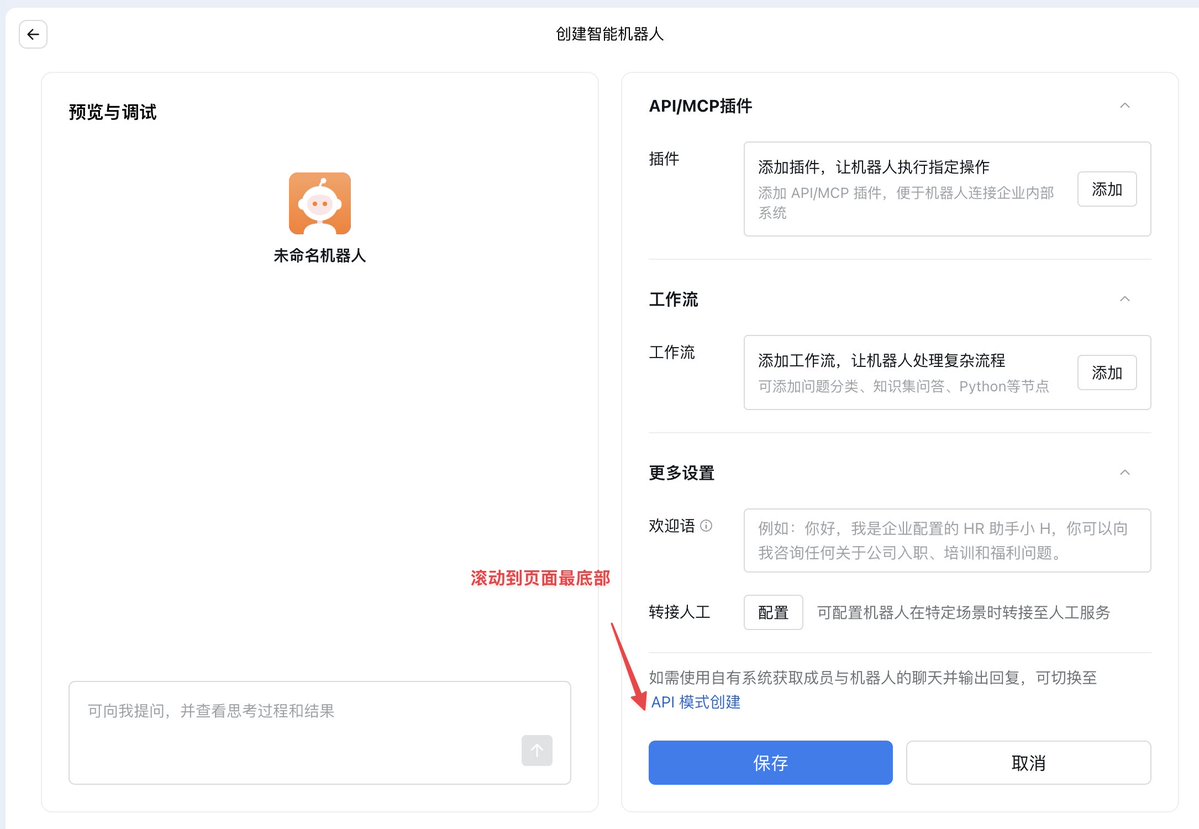Click 添加 to add a workflow
Viewport: 1199px width, 829px height.
click(x=1106, y=372)
